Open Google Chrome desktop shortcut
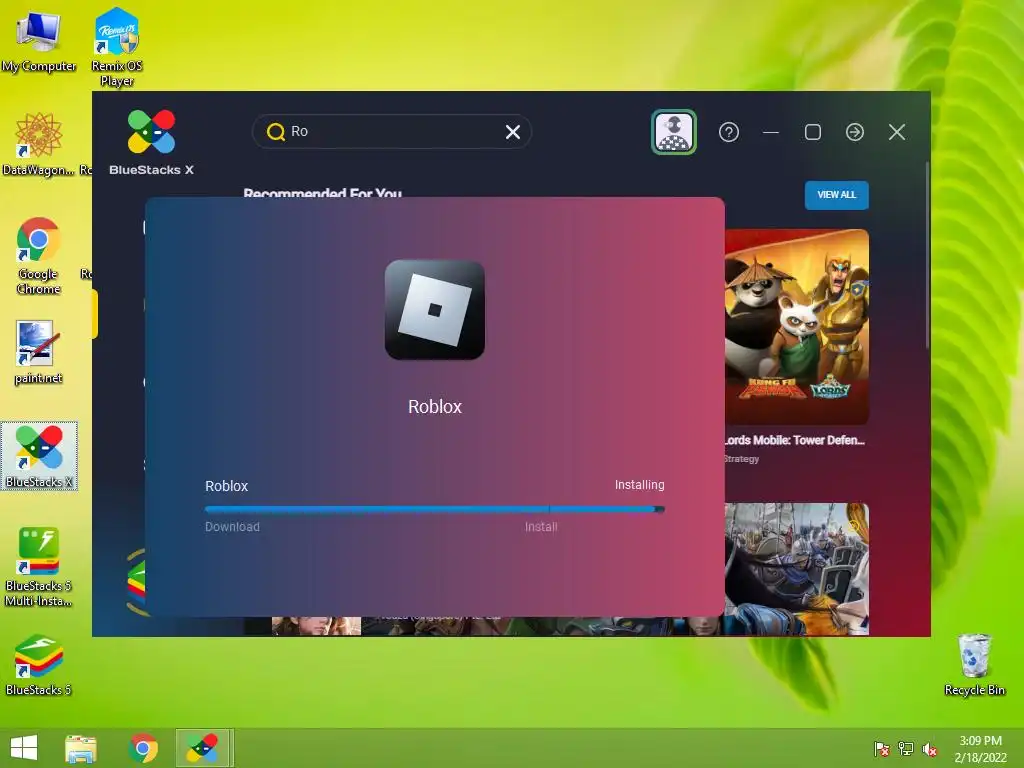Image resolution: width=1024 pixels, height=768 pixels. (x=39, y=256)
